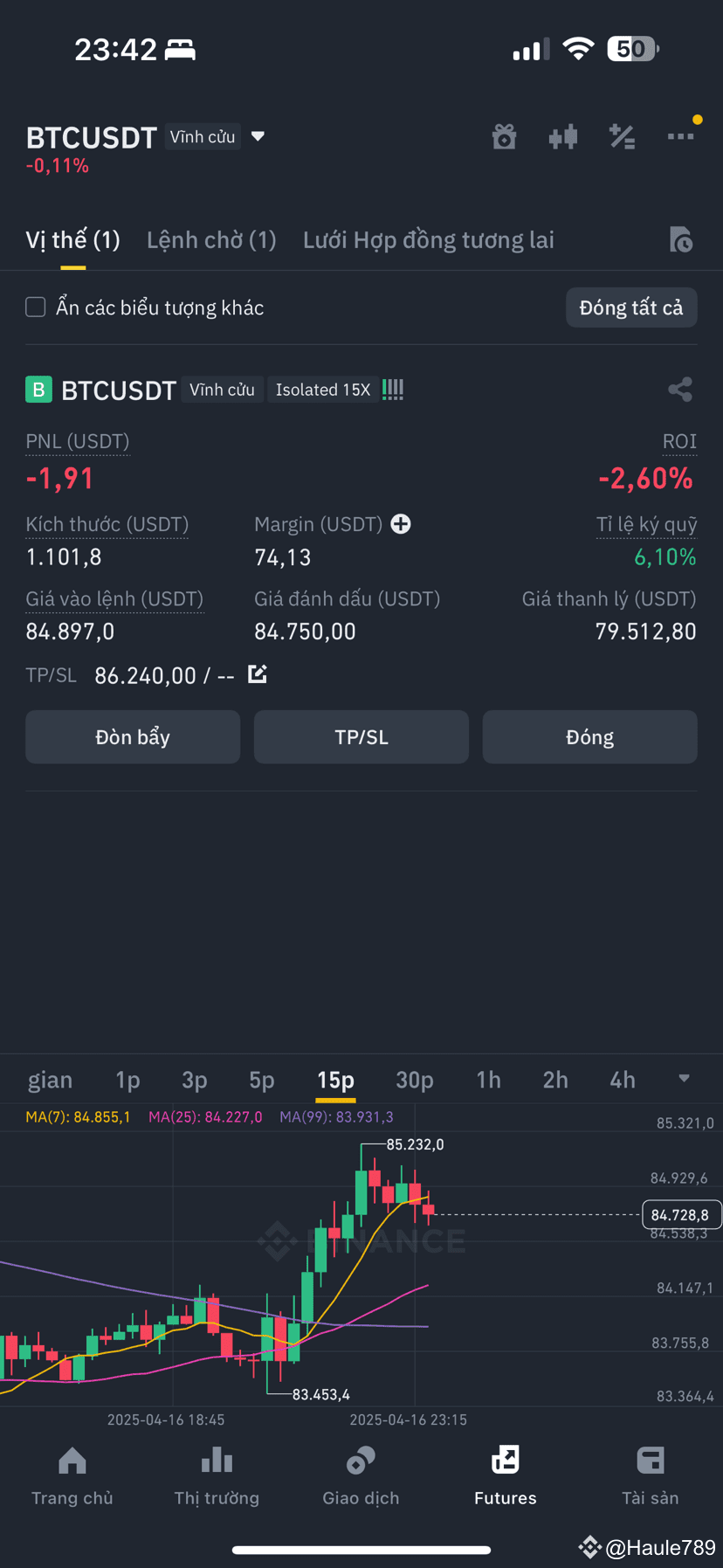Viewport: 723px width, 1568px height.
Task: Open the gift rewards icon
Action: (504, 137)
